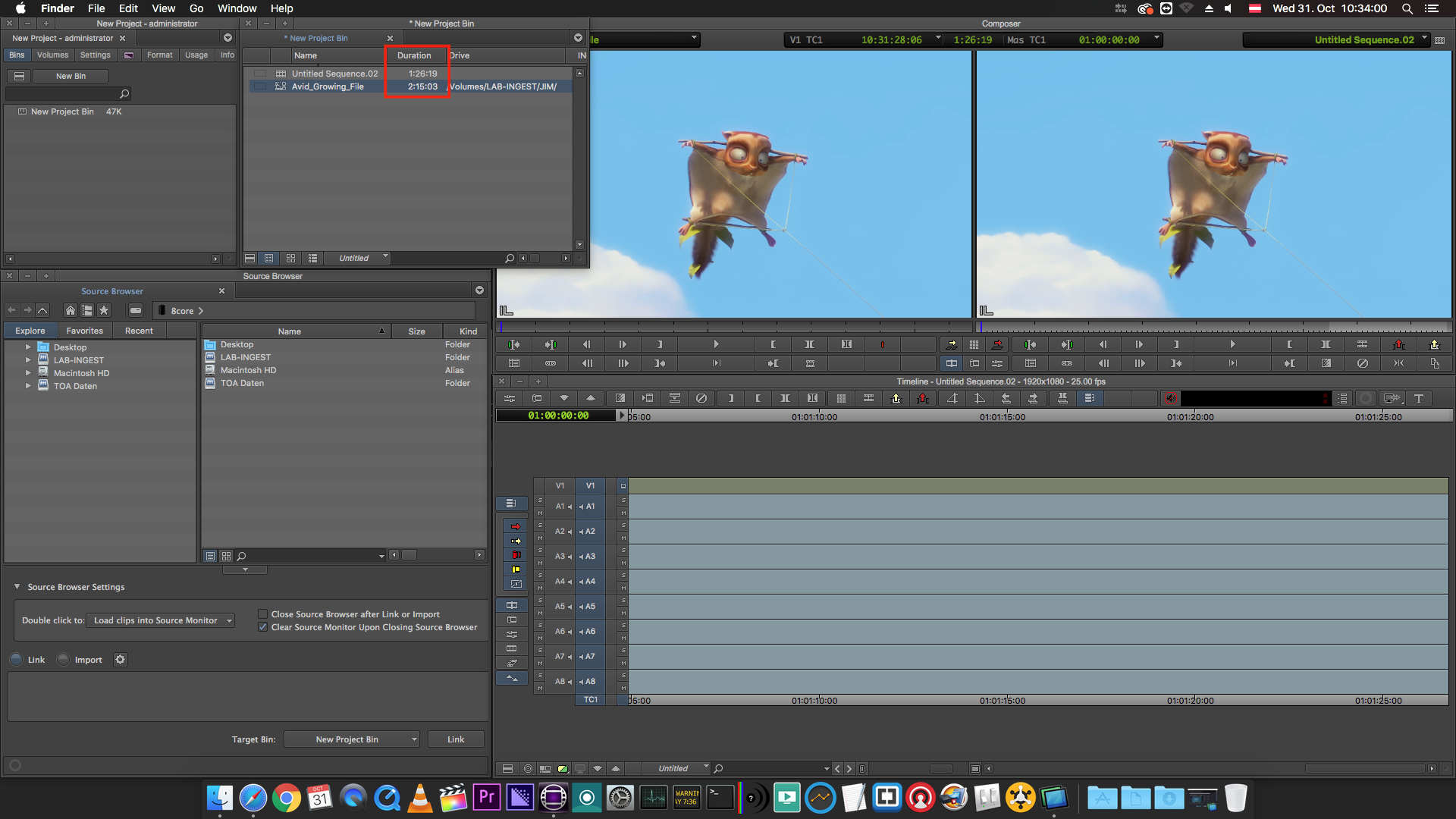Step one frame back in source monitor
The height and width of the screenshot is (819, 1456).
586,344
